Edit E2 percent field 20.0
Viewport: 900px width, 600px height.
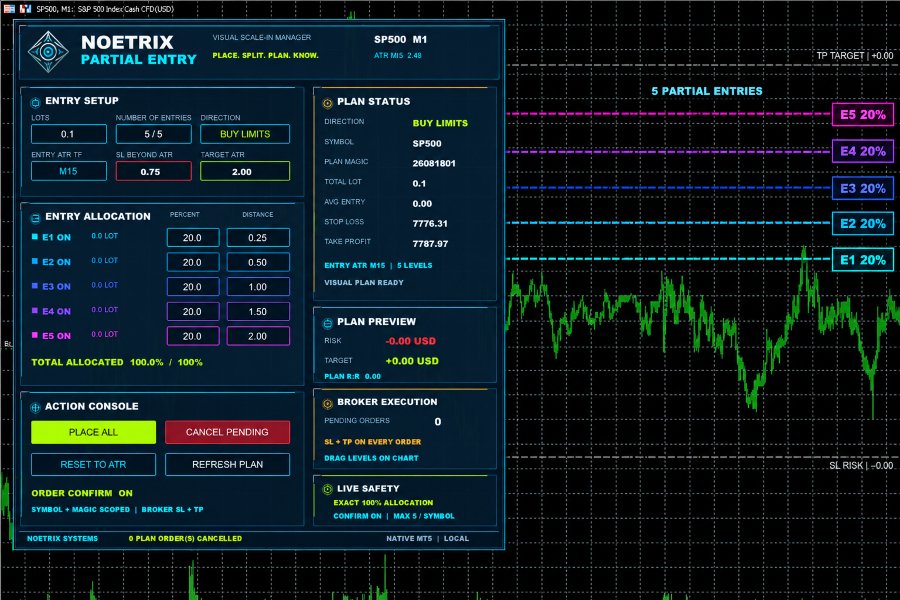pos(193,262)
